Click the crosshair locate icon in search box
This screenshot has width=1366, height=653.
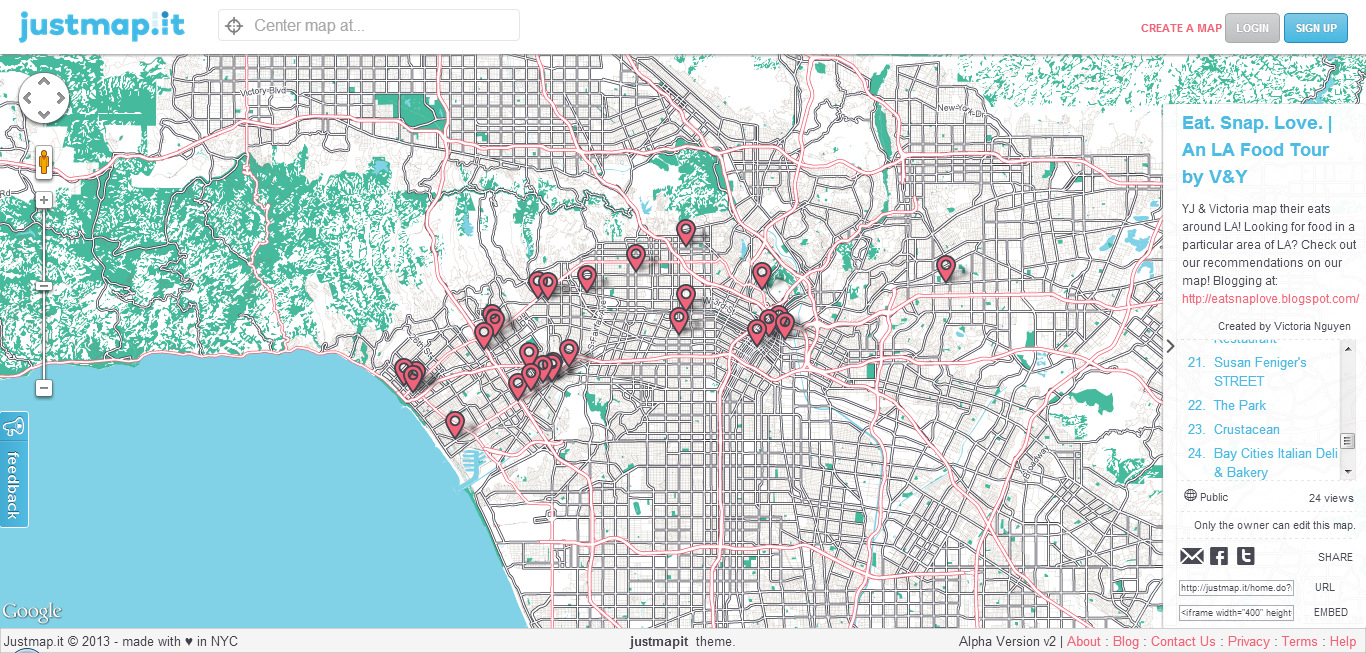(x=235, y=26)
